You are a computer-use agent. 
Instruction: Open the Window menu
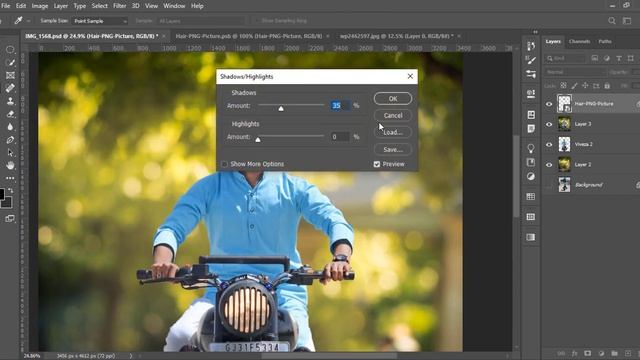[174, 6]
